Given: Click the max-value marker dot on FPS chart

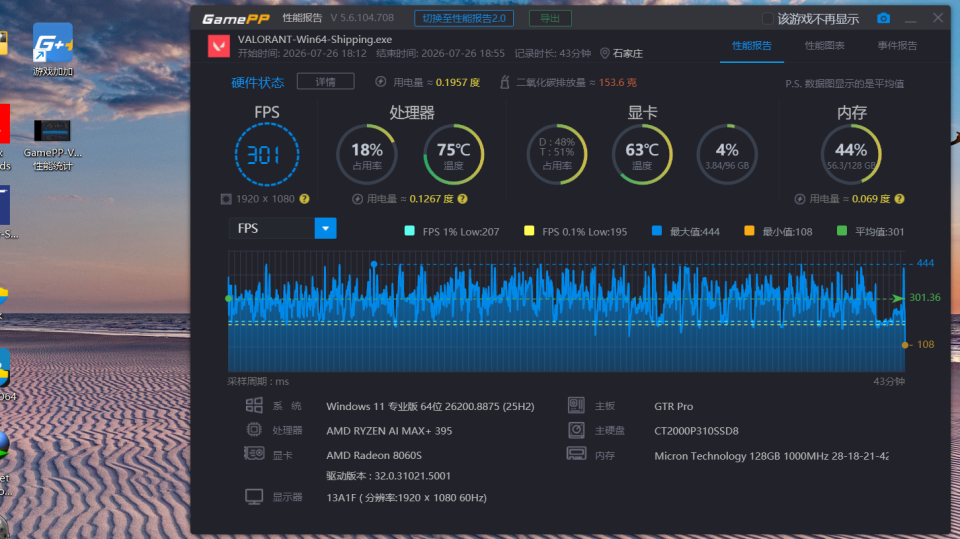Looking at the screenshot, I should [374, 264].
